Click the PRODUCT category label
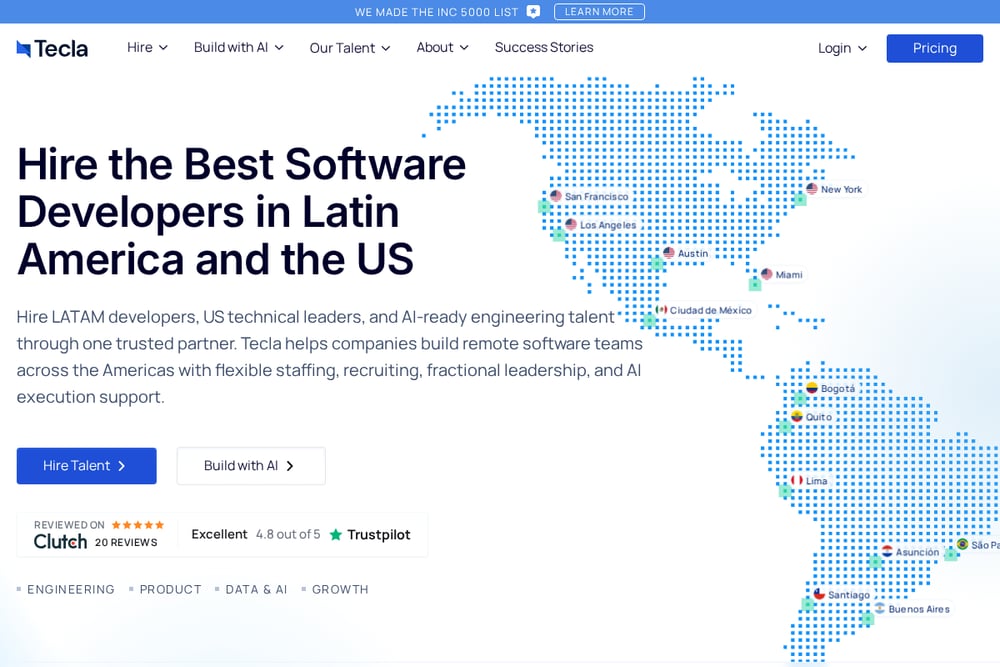 coord(170,589)
